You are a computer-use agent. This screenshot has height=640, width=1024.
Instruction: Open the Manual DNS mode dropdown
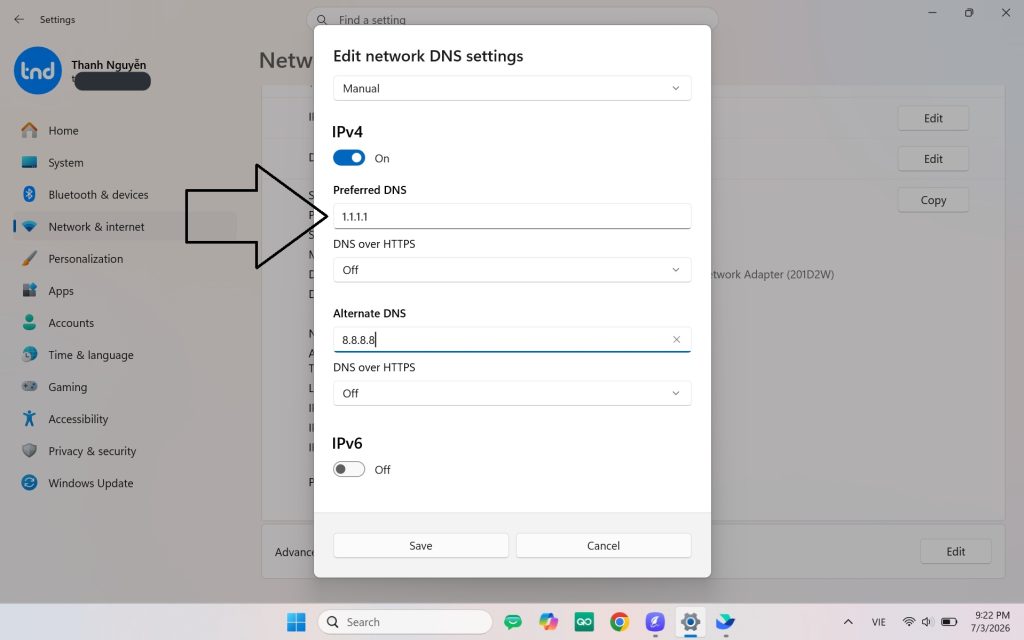click(512, 88)
